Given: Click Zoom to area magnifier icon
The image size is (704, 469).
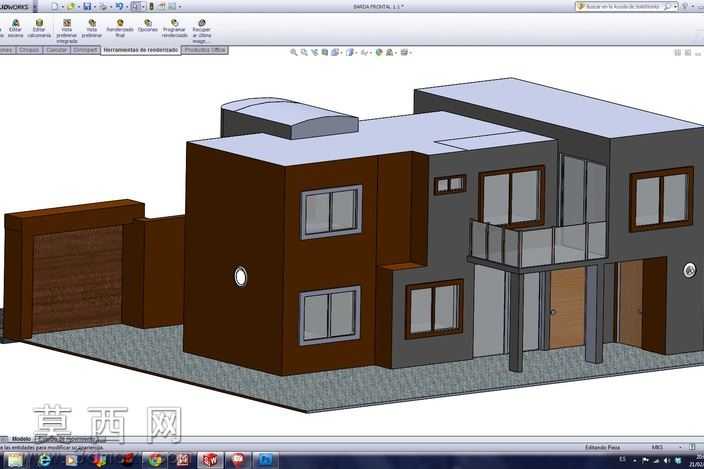Looking at the screenshot, I should (304, 53).
